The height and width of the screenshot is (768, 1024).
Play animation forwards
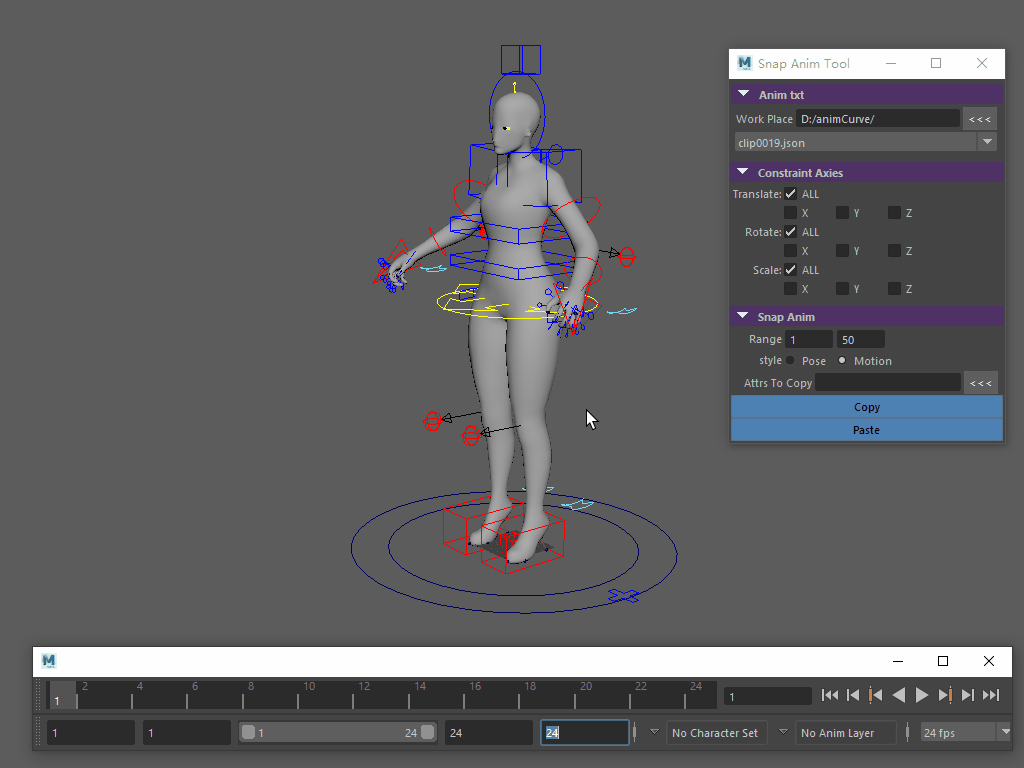[x=922, y=695]
